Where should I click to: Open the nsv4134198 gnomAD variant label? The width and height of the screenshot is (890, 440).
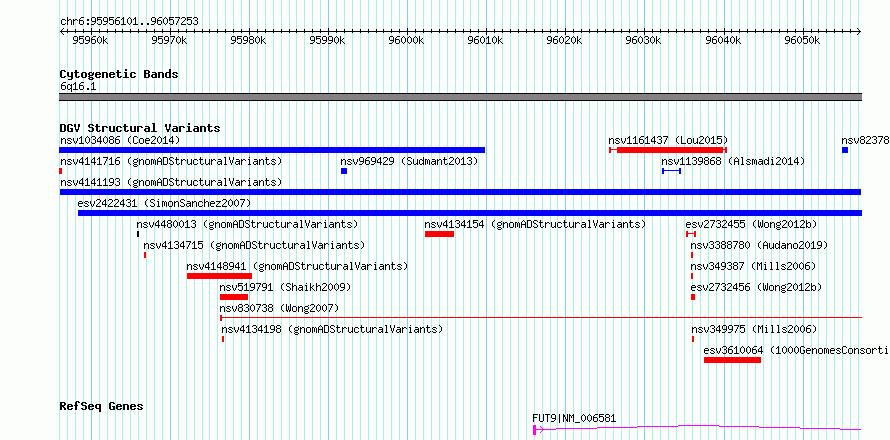coord(332,329)
